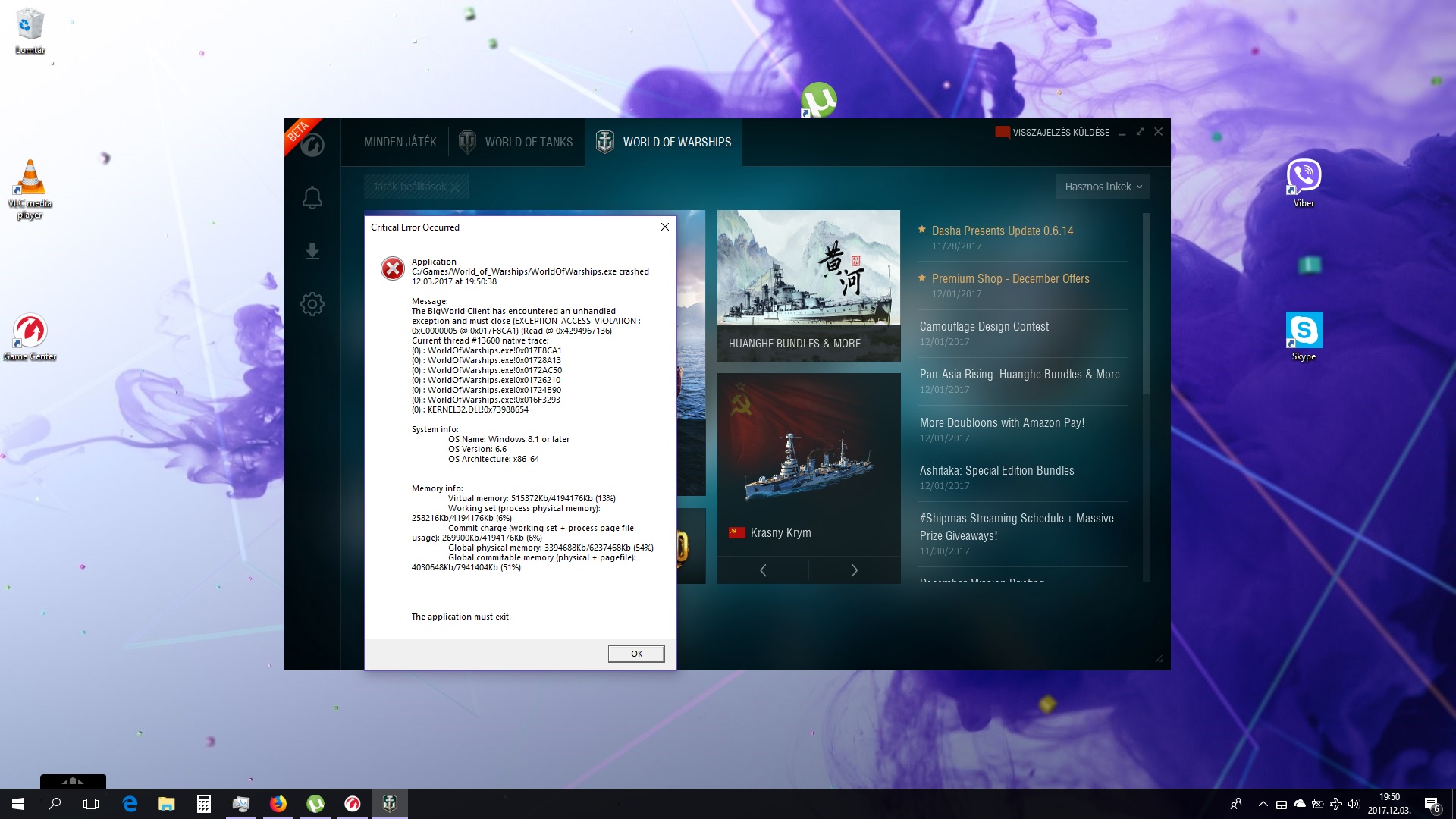Open Premium Shop - December Offers news
This screenshot has height=819, width=1456.
click(1010, 278)
